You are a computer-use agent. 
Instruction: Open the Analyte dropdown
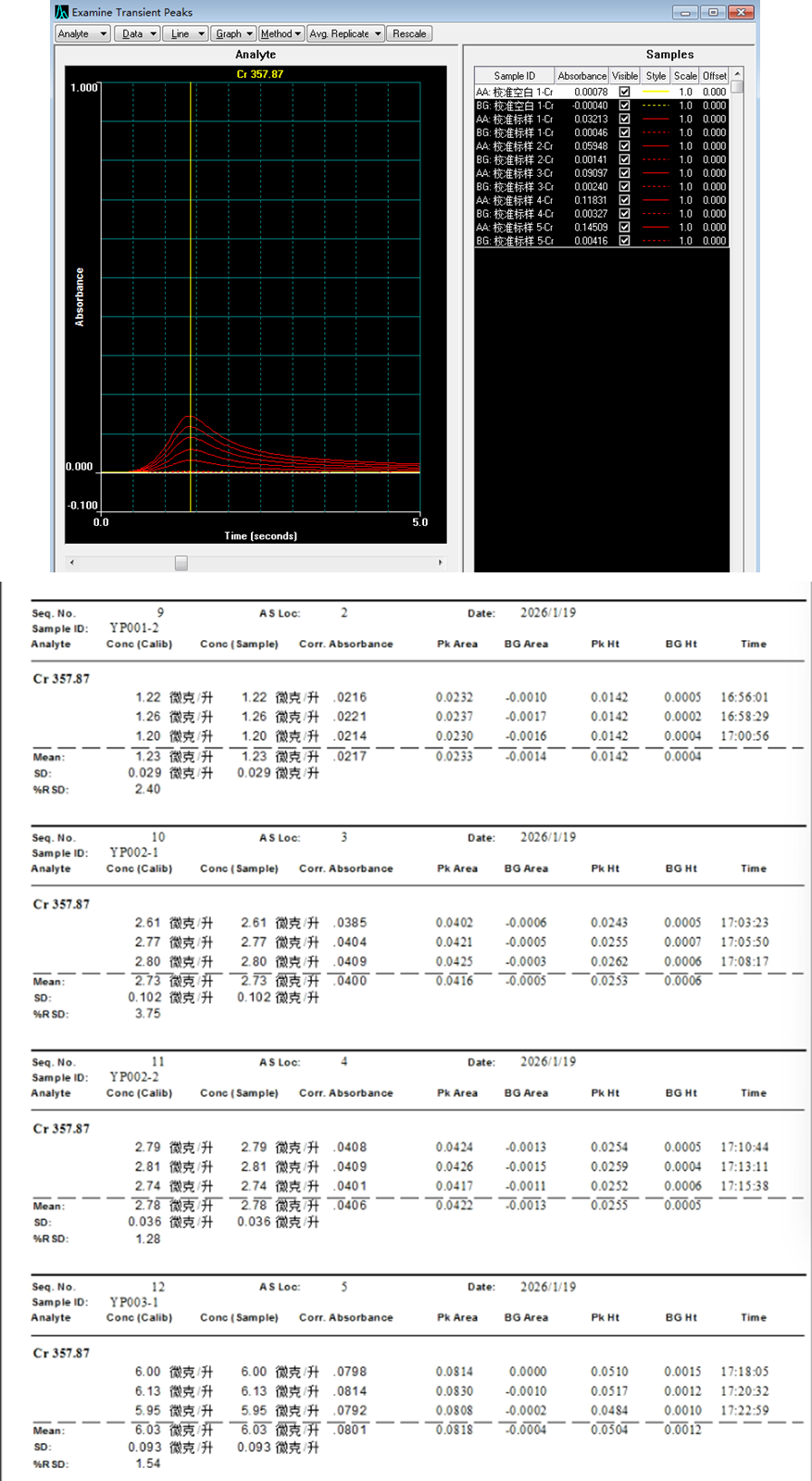coord(82,33)
